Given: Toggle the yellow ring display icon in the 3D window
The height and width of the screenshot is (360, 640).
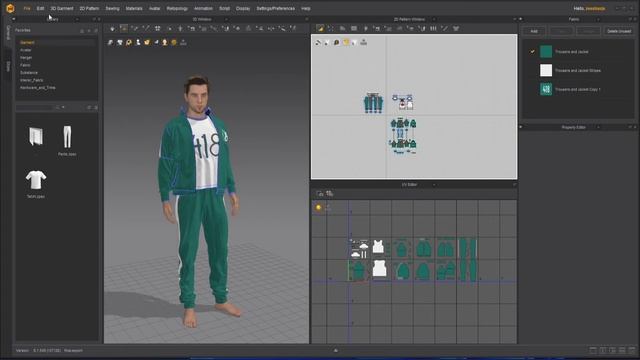Looking at the screenshot, I should coord(129,42).
